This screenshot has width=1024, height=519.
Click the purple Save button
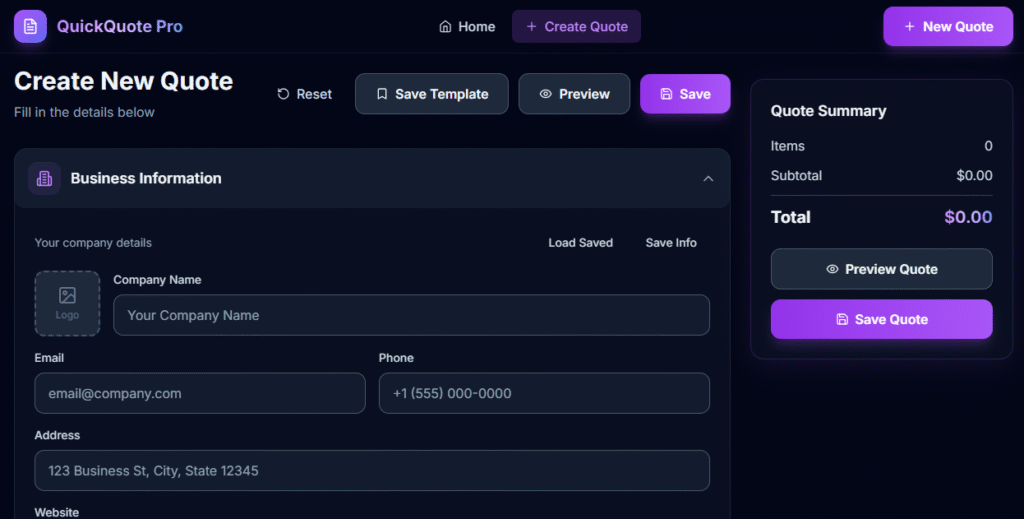pyautogui.click(x=685, y=94)
